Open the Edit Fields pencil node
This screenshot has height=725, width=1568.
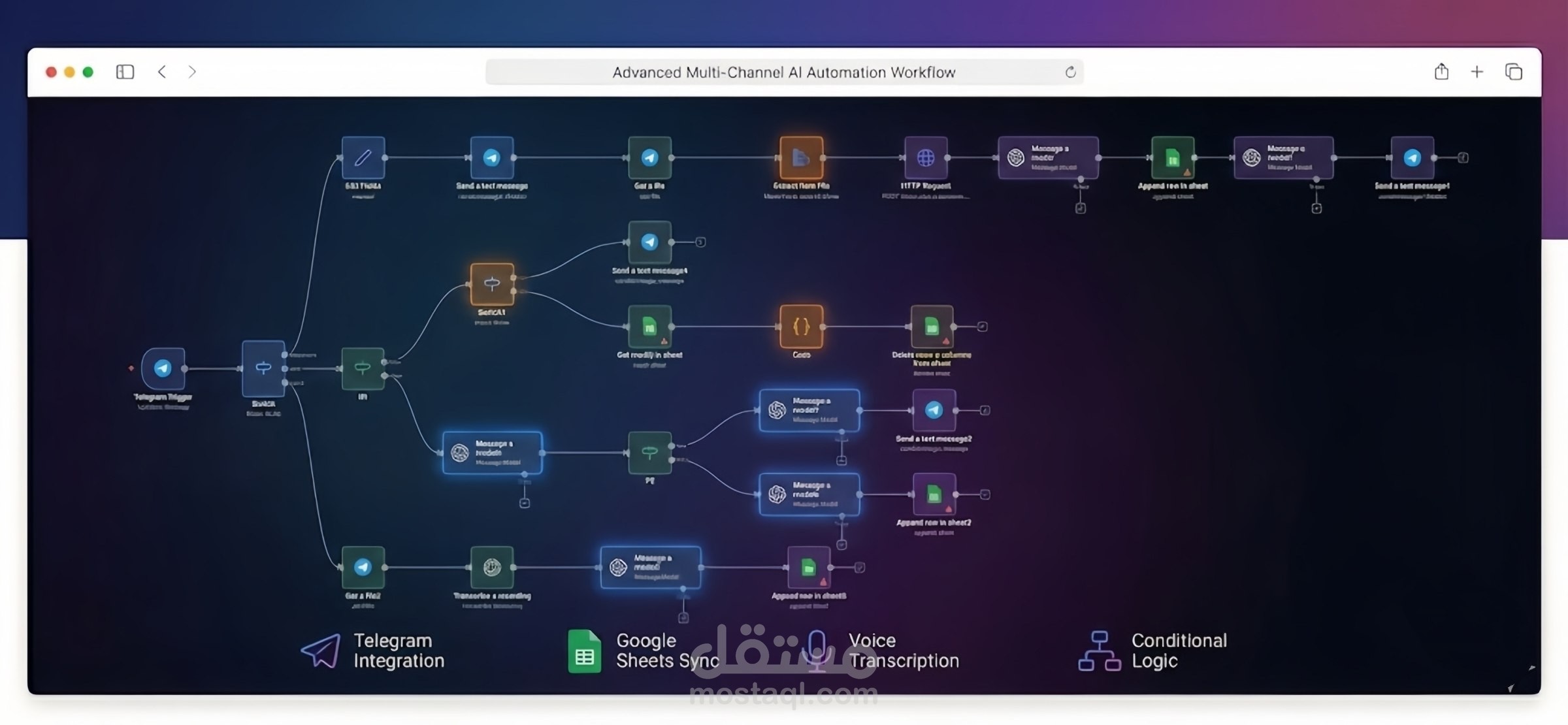coord(363,158)
